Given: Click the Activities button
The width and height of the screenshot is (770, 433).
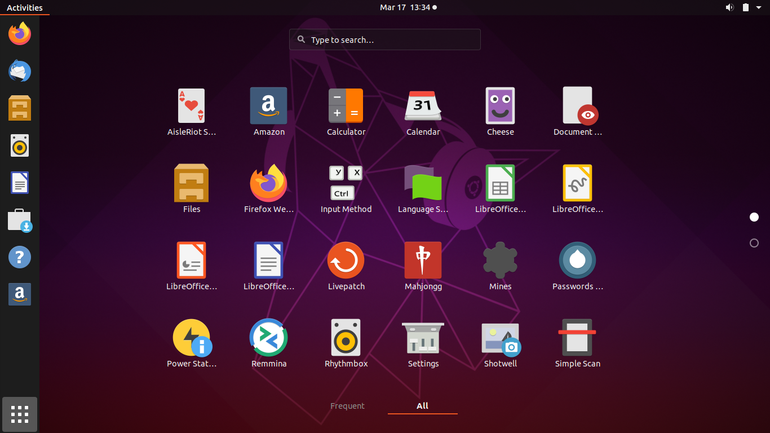Looking at the screenshot, I should (x=25, y=7).
